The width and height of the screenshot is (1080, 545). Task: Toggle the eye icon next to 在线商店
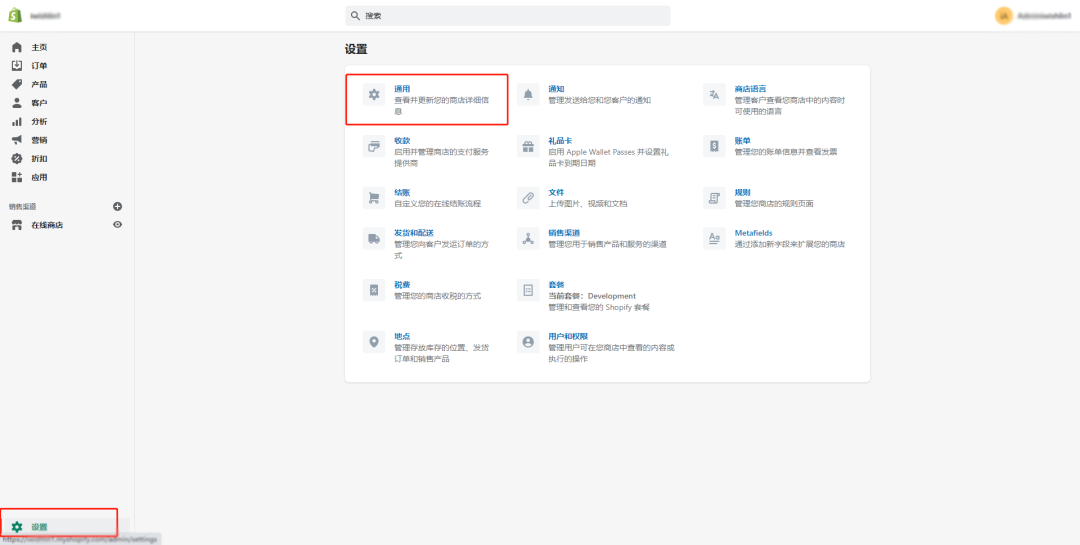(x=118, y=225)
